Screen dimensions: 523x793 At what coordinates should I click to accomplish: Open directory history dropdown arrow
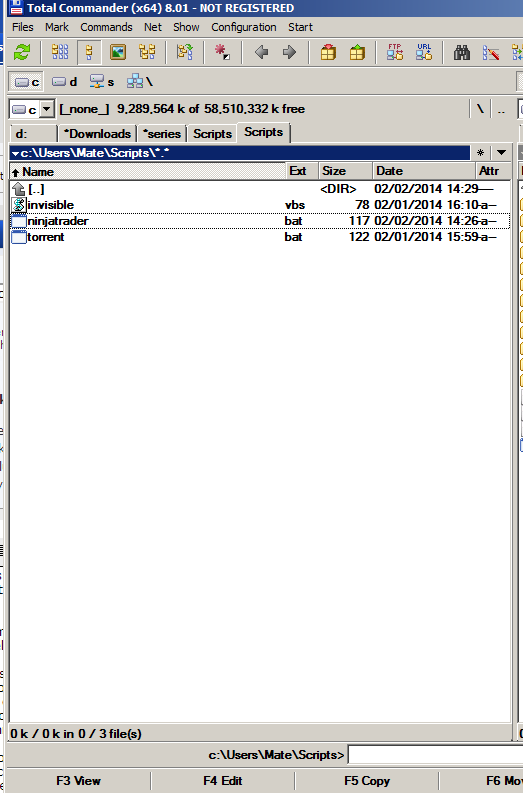[501, 153]
